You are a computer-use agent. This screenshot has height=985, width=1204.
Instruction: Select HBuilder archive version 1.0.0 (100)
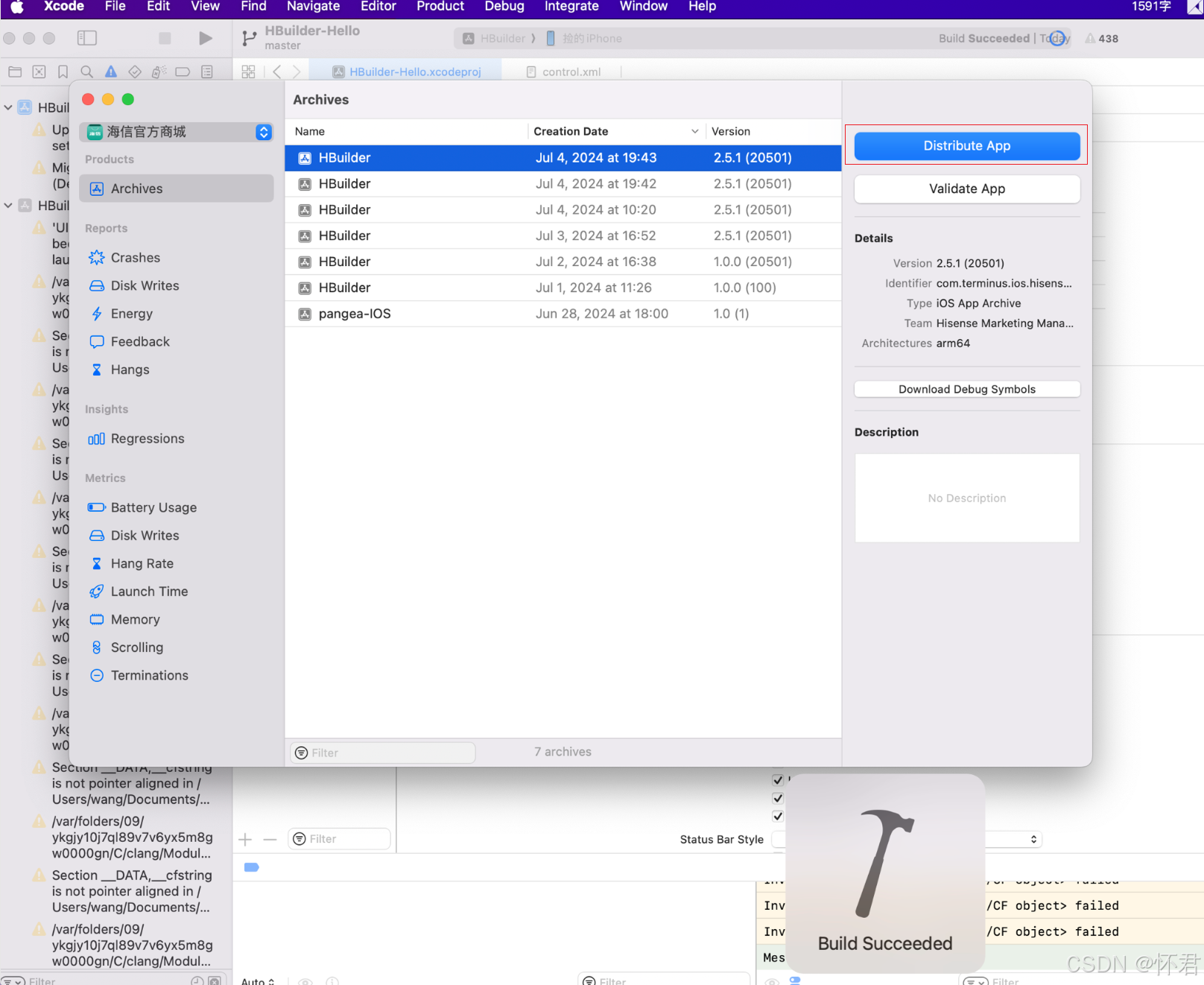click(563, 288)
